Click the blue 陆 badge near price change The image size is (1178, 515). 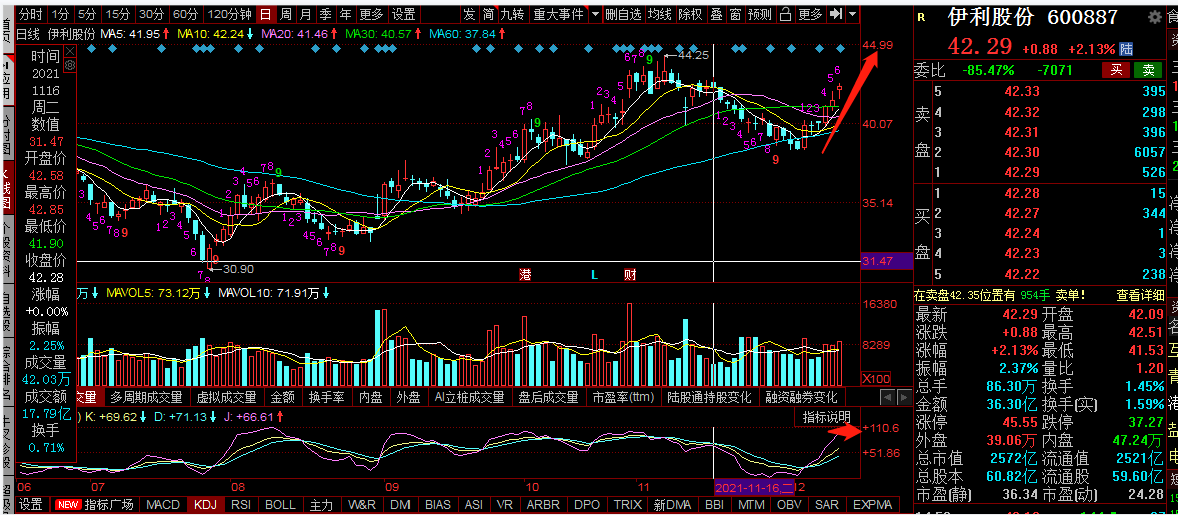click(1126, 49)
